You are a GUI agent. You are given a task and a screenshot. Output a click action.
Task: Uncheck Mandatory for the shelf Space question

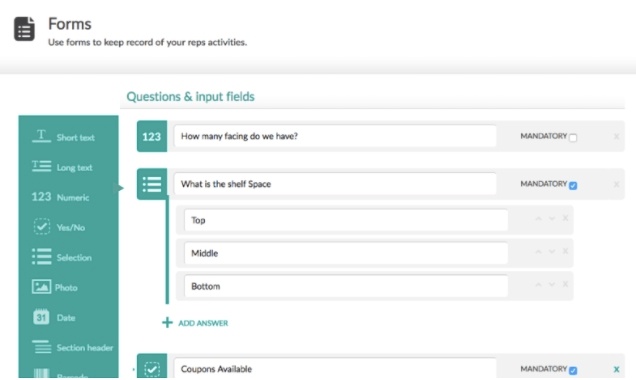(x=573, y=186)
